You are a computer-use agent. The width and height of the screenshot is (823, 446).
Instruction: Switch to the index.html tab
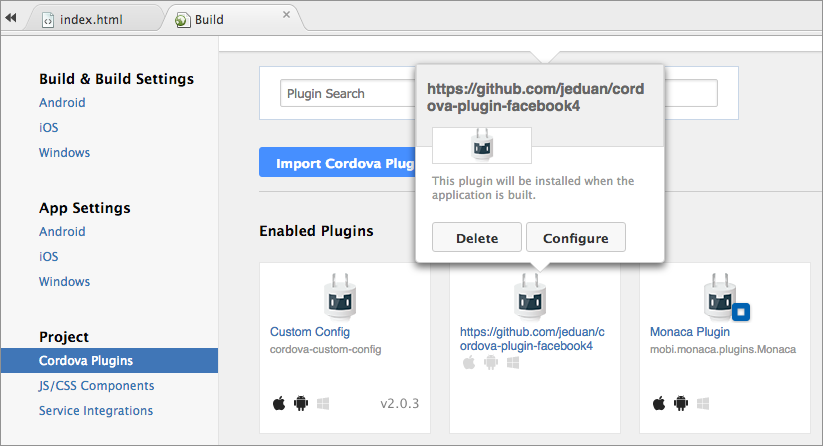tap(90, 19)
